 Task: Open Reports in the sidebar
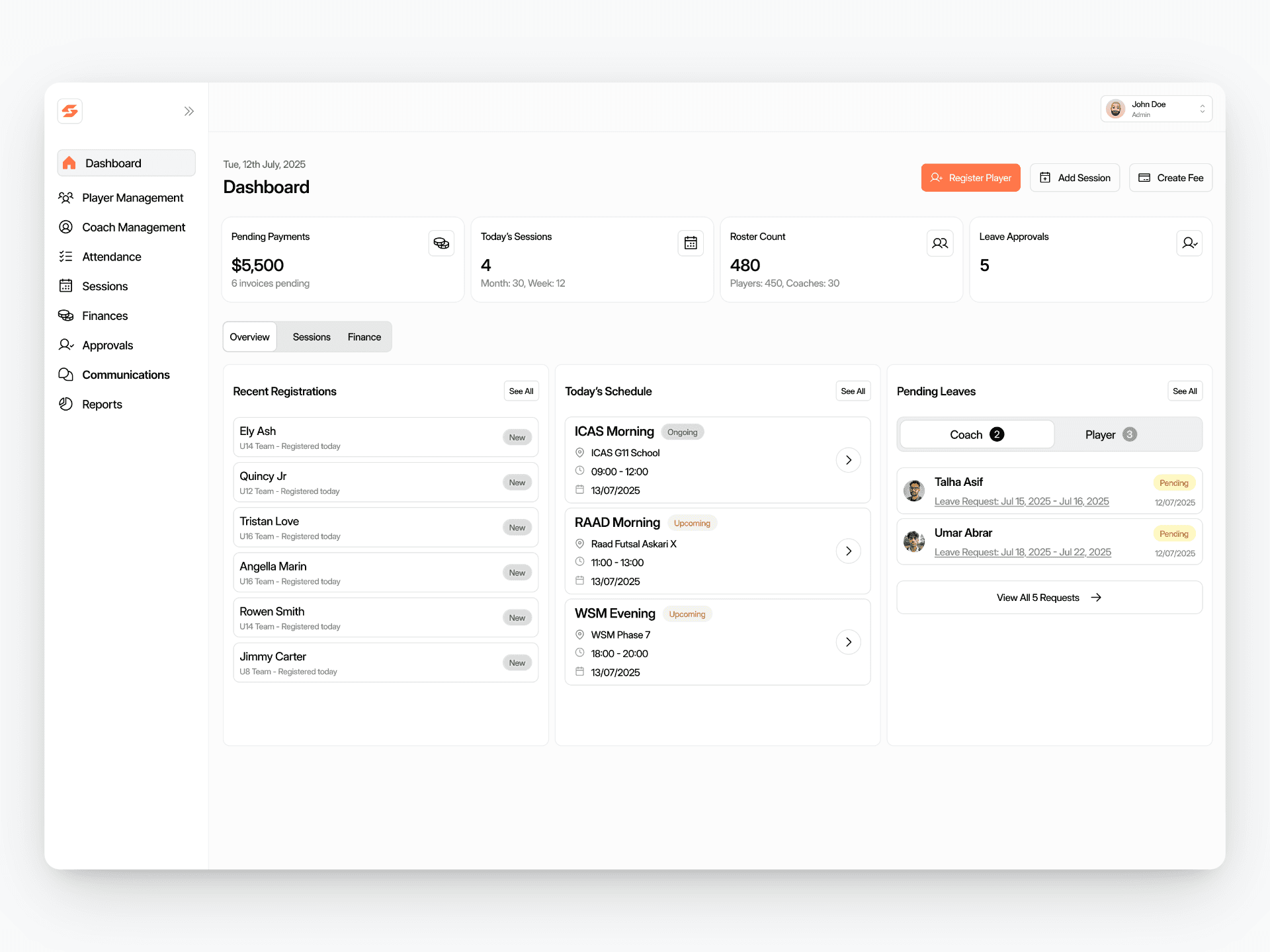pyautogui.click(x=102, y=404)
